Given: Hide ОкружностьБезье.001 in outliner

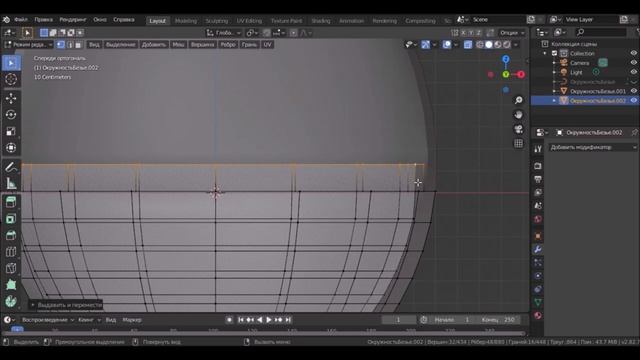Looking at the screenshot, I should tap(633, 91).
